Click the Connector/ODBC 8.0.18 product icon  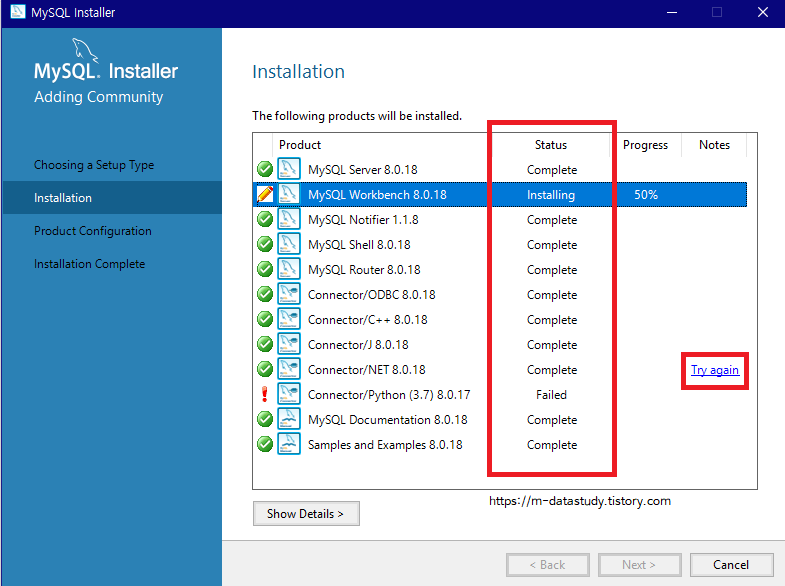coord(289,294)
